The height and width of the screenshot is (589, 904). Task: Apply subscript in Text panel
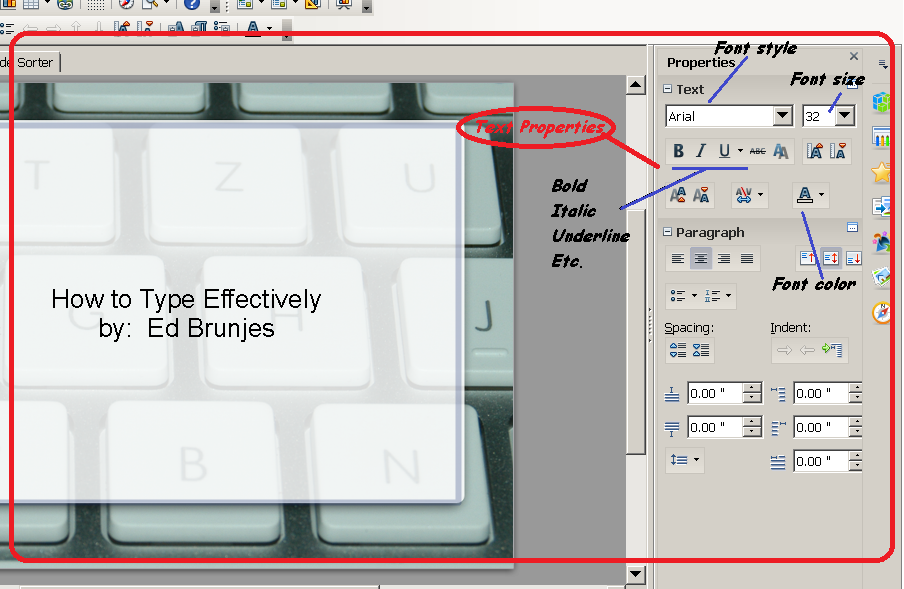[x=700, y=195]
